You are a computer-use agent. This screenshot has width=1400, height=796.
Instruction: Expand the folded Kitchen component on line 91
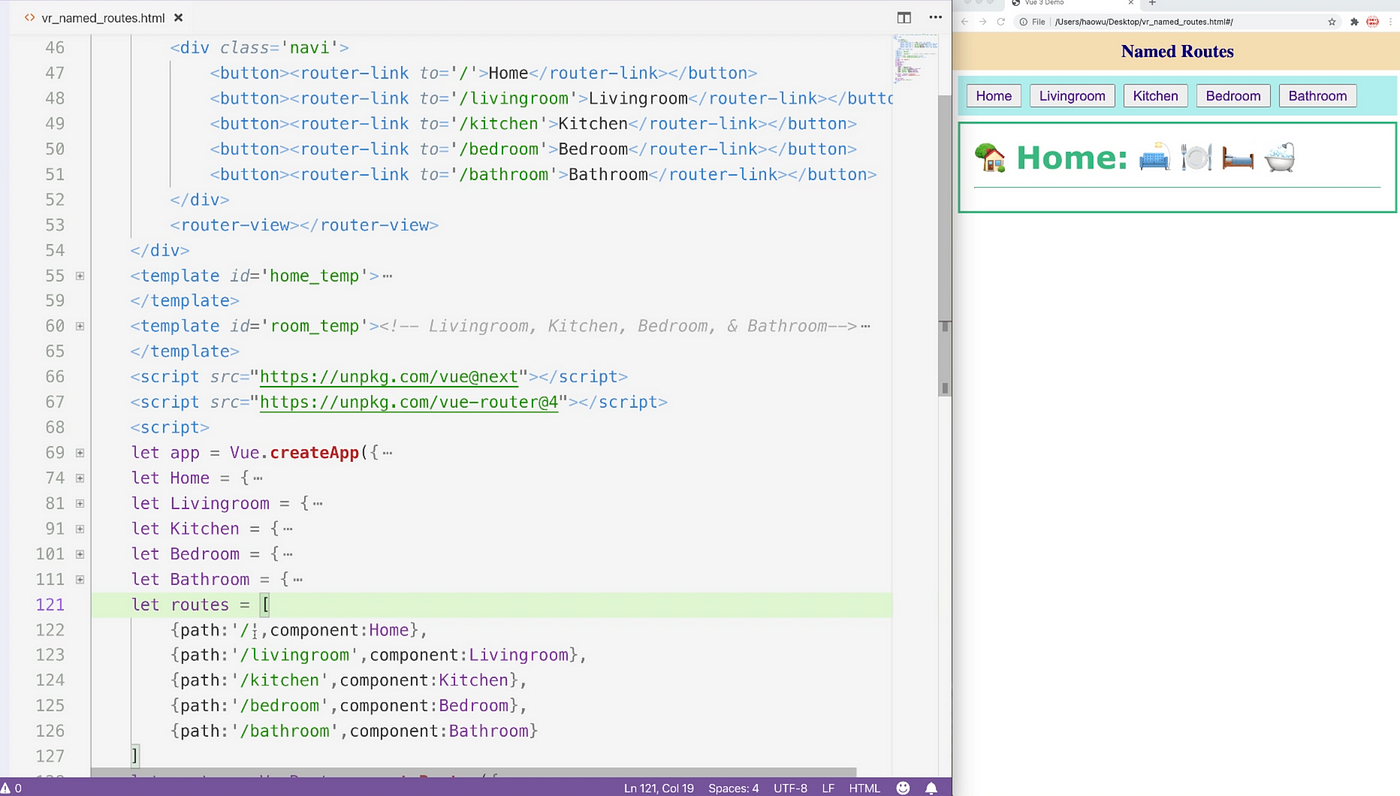[x=80, y=529]
